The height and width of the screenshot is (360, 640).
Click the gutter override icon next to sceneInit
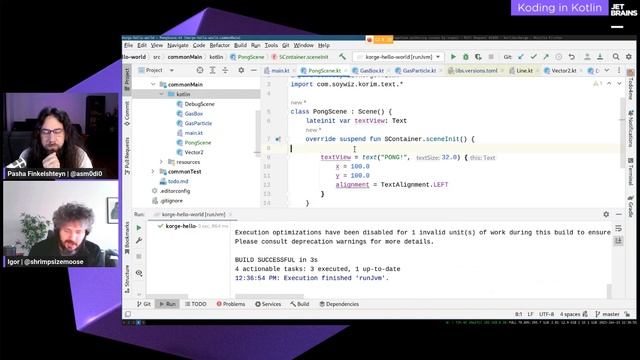coord(278,139)
